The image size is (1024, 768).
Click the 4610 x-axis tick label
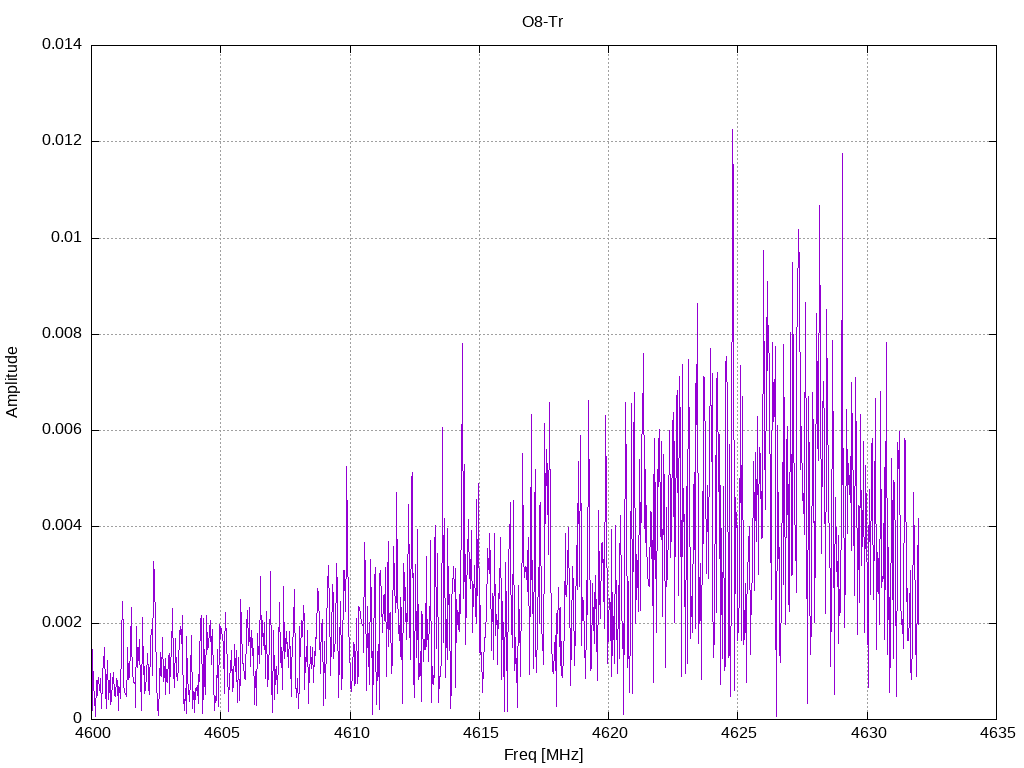point(350,733)
